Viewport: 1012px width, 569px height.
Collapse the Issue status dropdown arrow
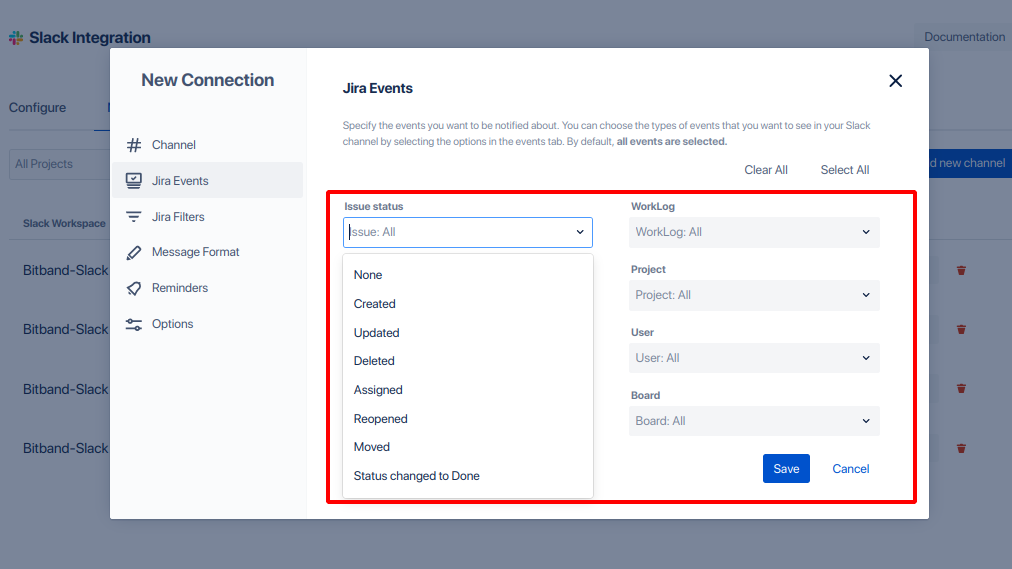[x=580, y=232]
